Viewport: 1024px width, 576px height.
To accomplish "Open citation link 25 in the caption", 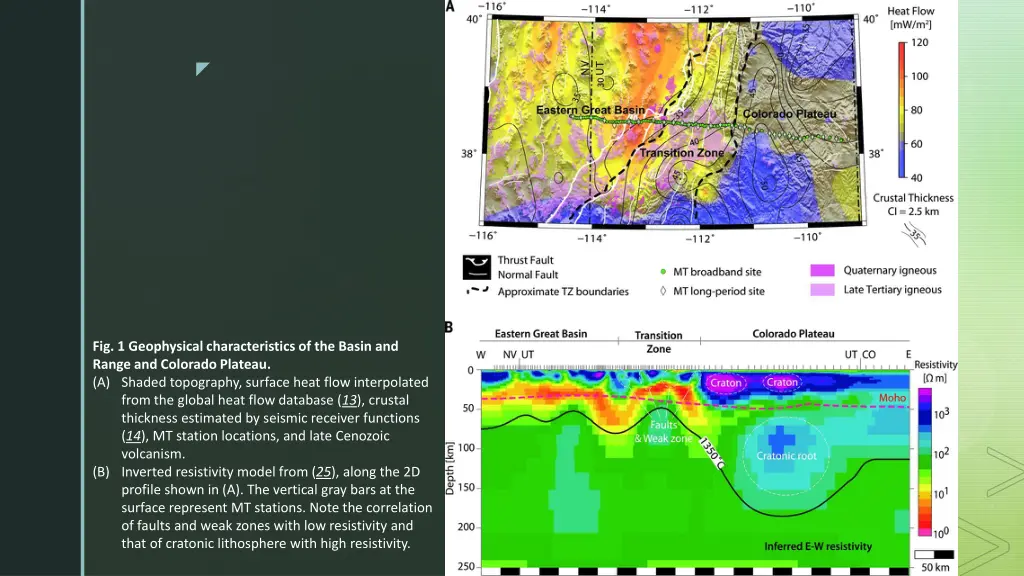I will pyautogui.click(x=323, y=472).
